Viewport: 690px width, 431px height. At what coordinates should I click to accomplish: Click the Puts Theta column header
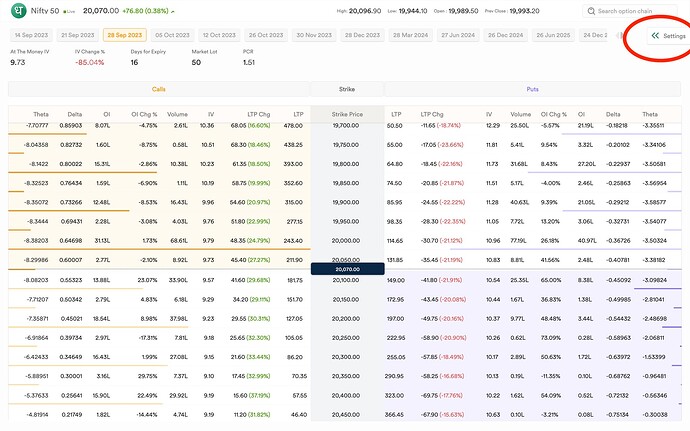650,114
